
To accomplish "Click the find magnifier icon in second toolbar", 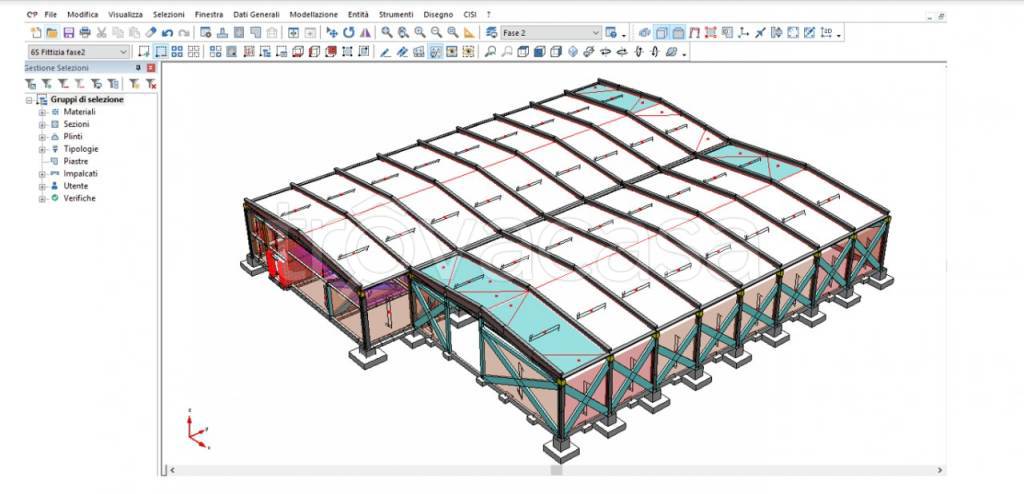I will click(x=490, y=52).
